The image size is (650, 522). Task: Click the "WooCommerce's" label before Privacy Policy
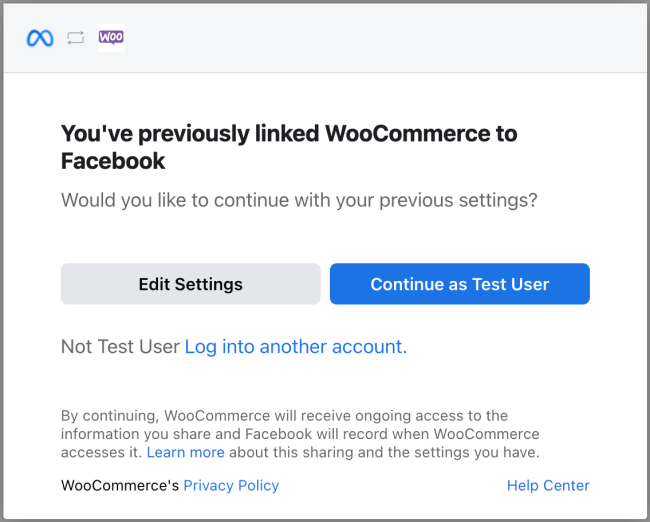click(120, 485)
